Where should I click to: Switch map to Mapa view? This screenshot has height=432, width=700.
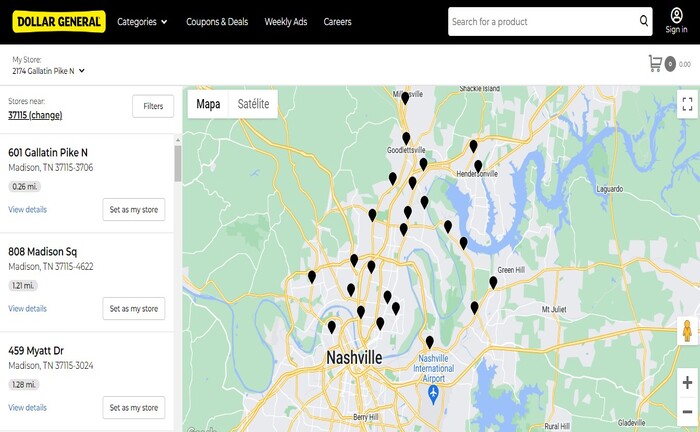(208, 104)
